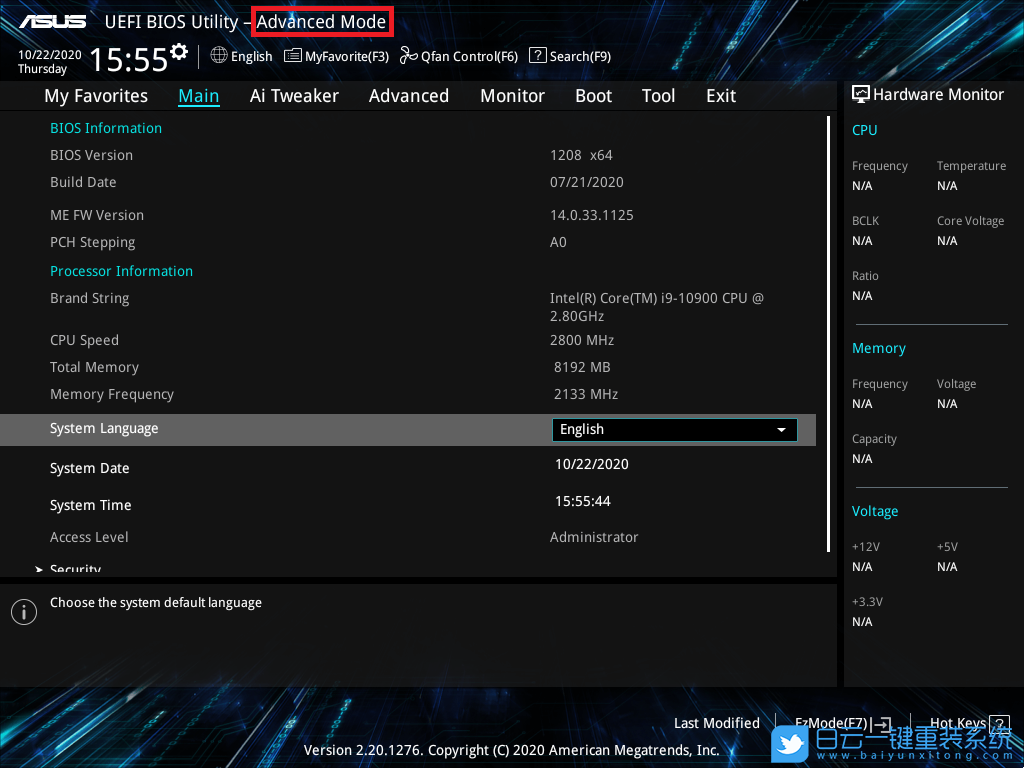Viewport: 1024px width, 768px height.
Task: Click the Search question mark icon
Action: [x=537, y=56]
